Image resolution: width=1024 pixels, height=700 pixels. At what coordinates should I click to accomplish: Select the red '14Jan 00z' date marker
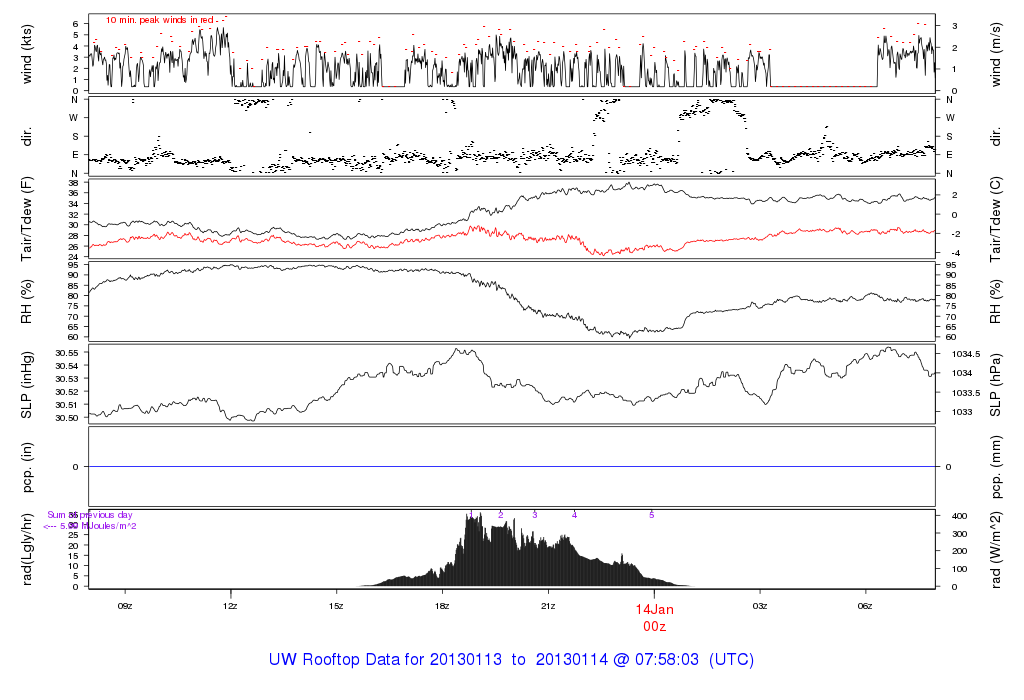(x=654, y=617)
